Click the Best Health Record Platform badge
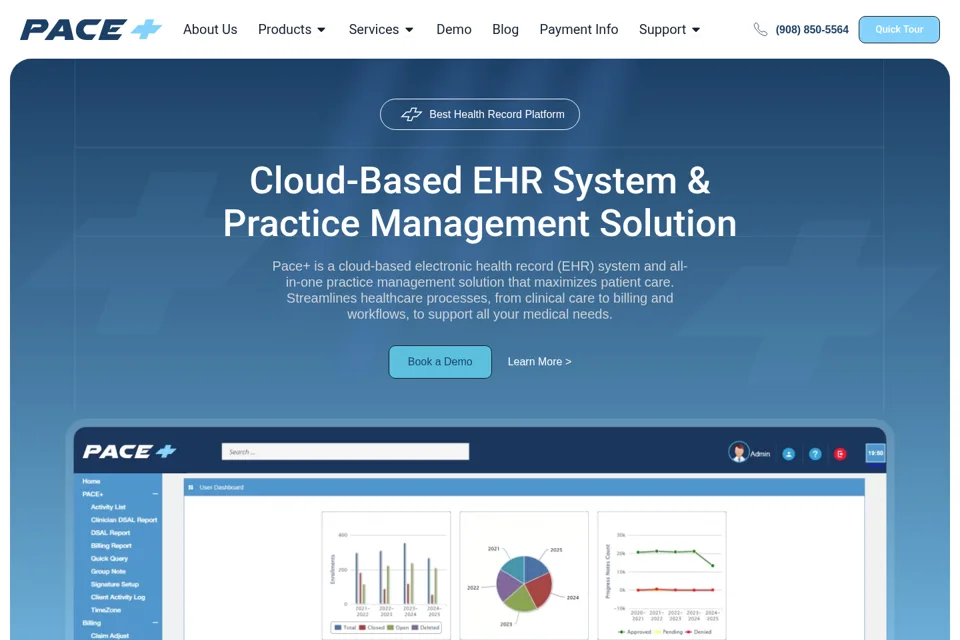The width and height of the screenshot is (960, 640). click(x=479, y=115)
